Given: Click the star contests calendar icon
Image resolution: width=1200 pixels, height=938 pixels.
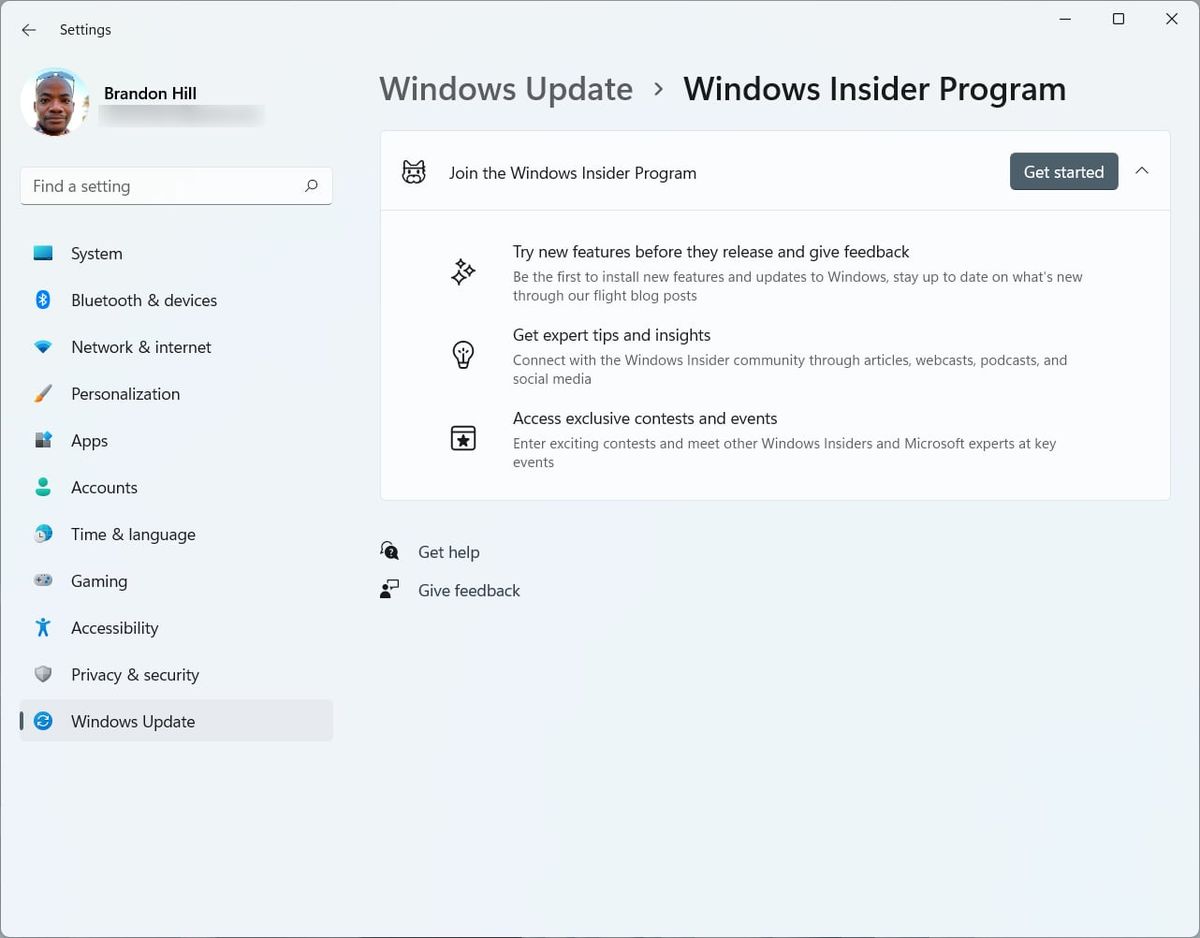Looking at the screenshot, I should coord(463,438).
